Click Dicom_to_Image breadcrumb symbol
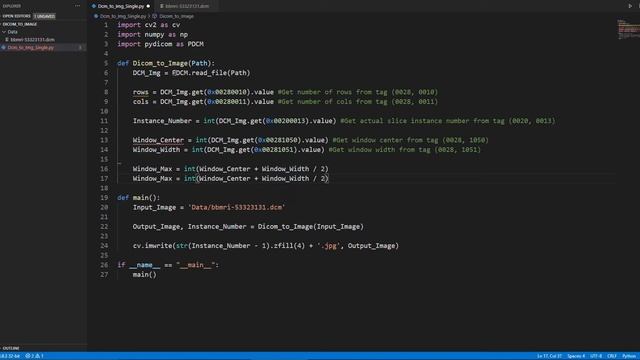This screenshot has height=360, width=640. [x=176, y=16]
